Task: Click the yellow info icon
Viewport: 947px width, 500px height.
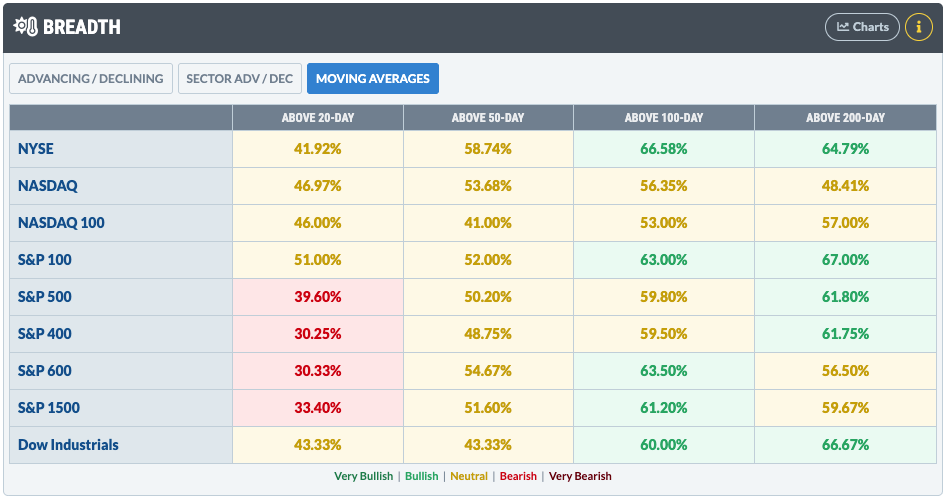Action: tap(918, 27)
